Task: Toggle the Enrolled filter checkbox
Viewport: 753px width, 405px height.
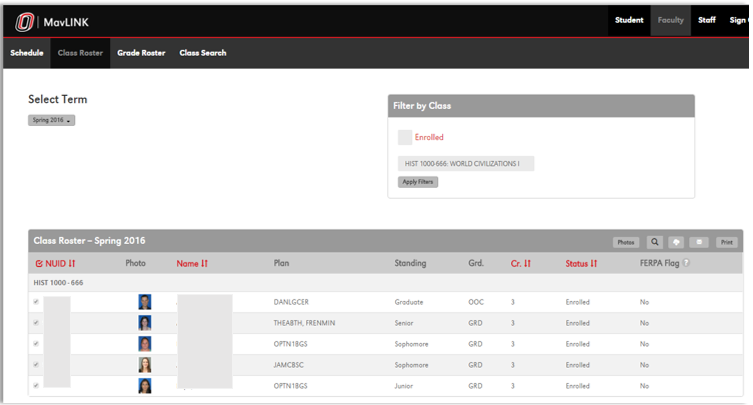Action: pyautogui.click(x=405, y=137)
